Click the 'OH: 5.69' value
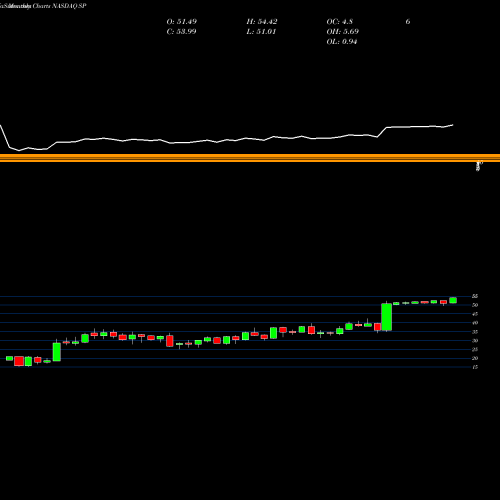The width and height of the screenshot is (500, 500). coord(342,32)
